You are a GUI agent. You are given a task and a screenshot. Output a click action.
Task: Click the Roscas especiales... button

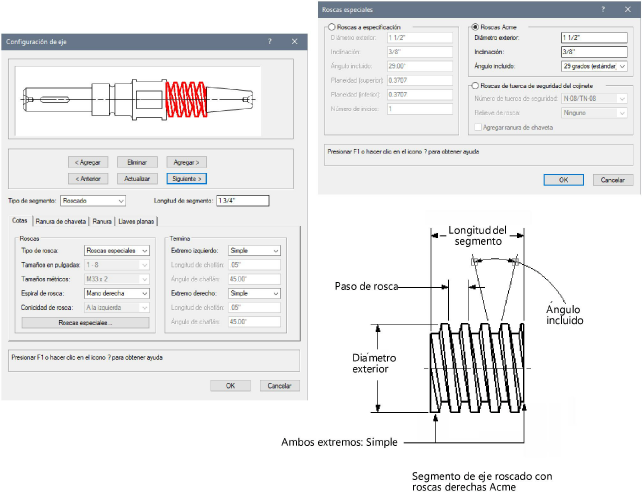click(x=85, y=322)
